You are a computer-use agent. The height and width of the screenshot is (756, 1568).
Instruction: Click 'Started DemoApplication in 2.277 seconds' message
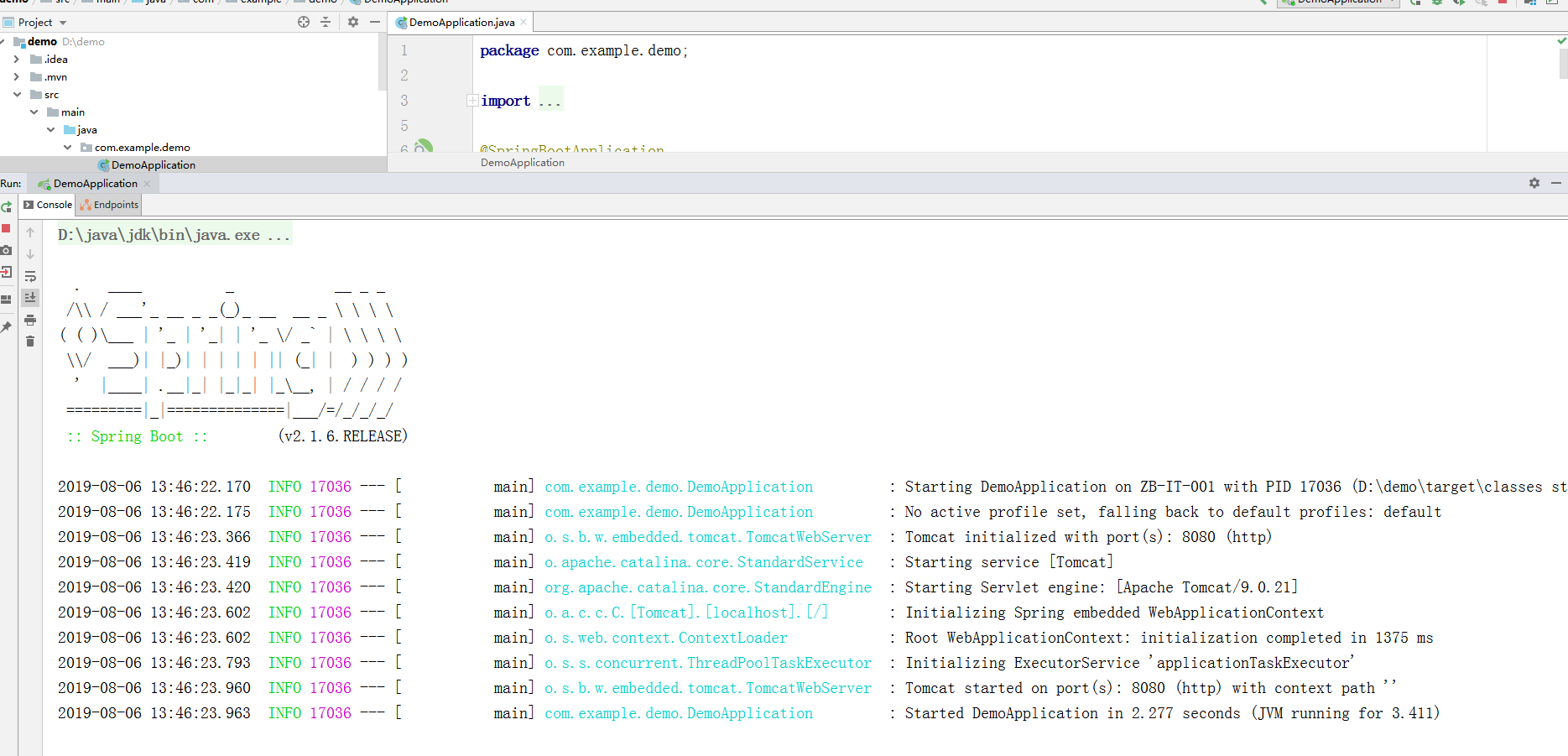1172,713
